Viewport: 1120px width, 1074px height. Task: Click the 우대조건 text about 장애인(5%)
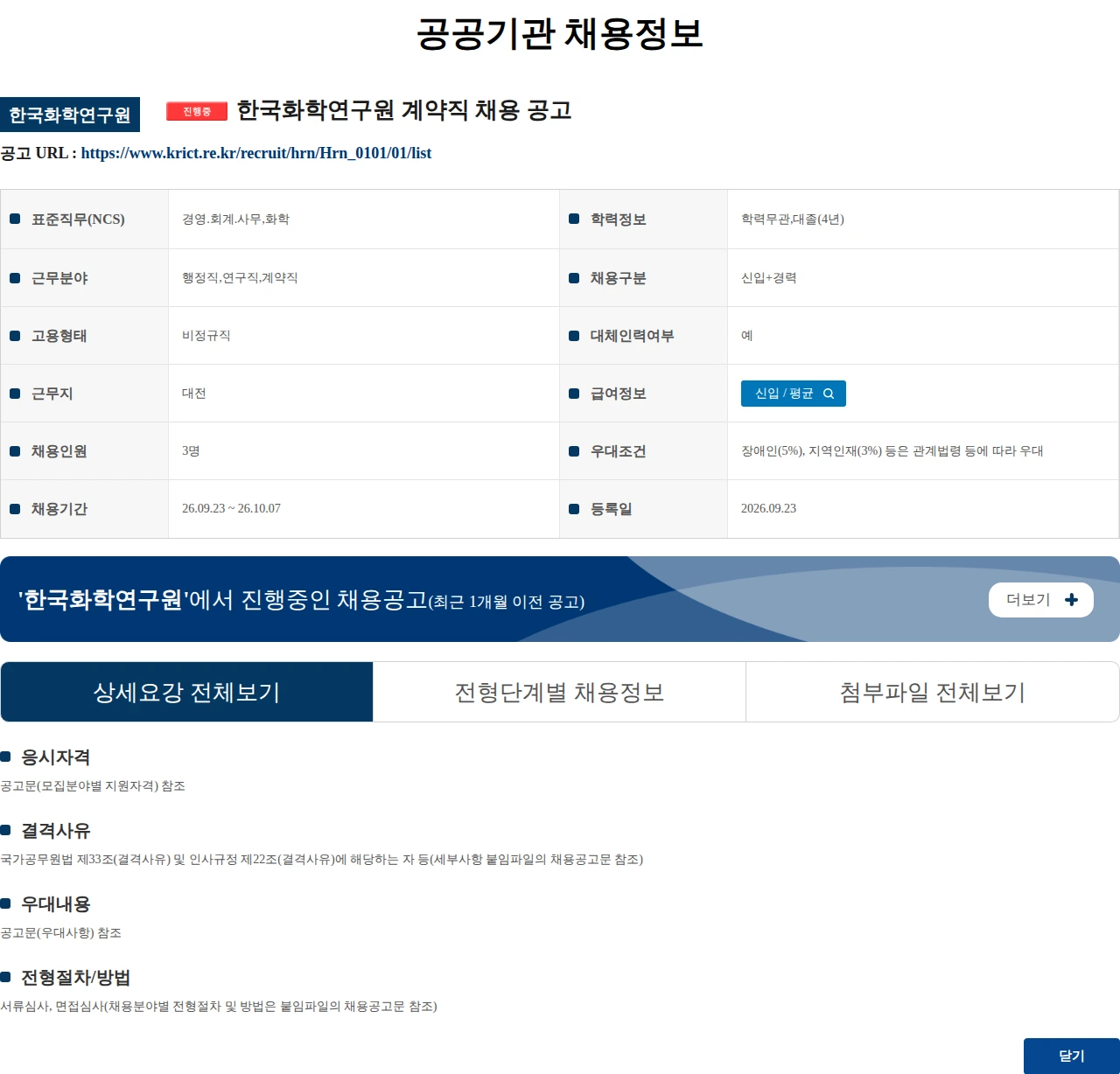(892, 450)
